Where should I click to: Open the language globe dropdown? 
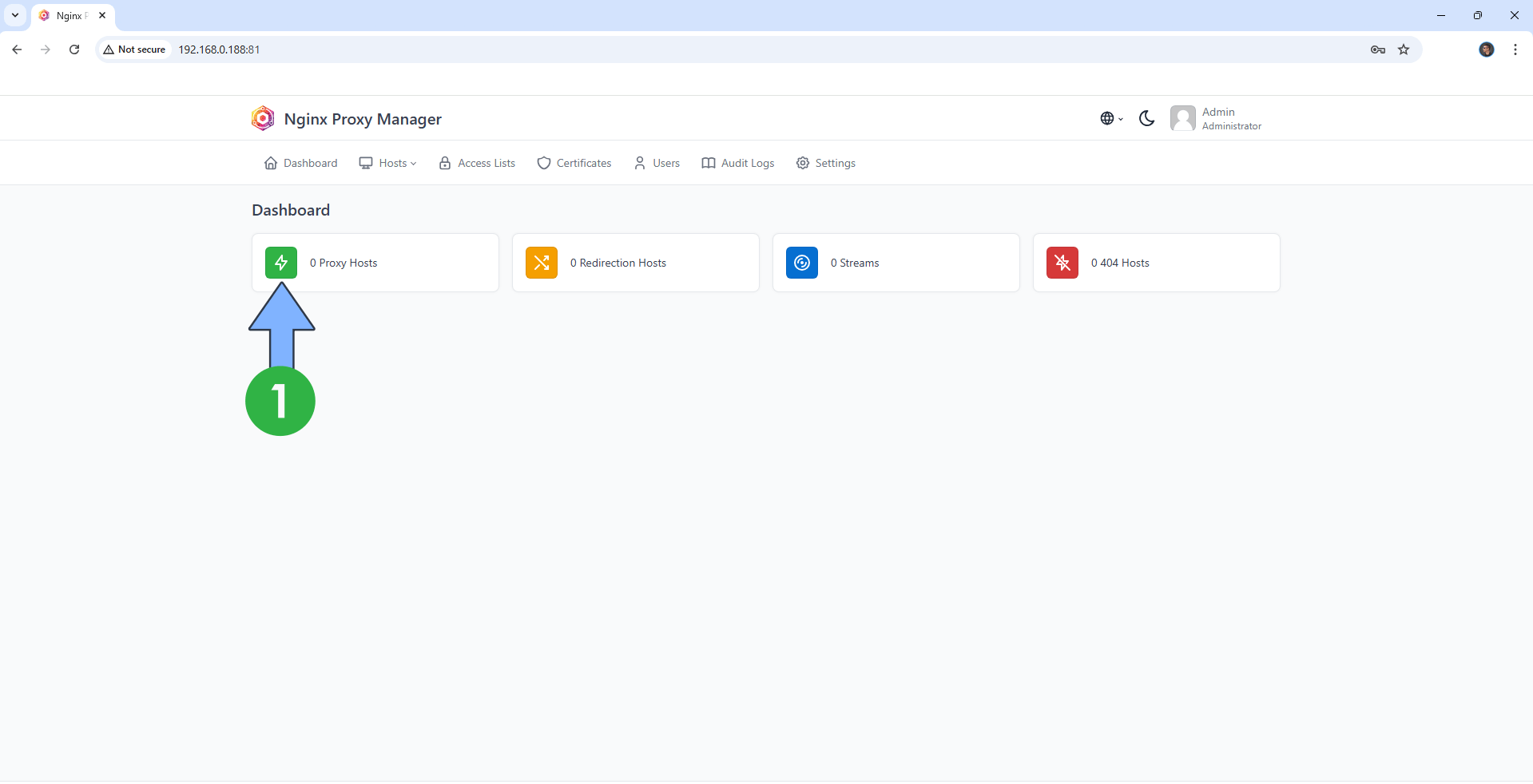1110,117
